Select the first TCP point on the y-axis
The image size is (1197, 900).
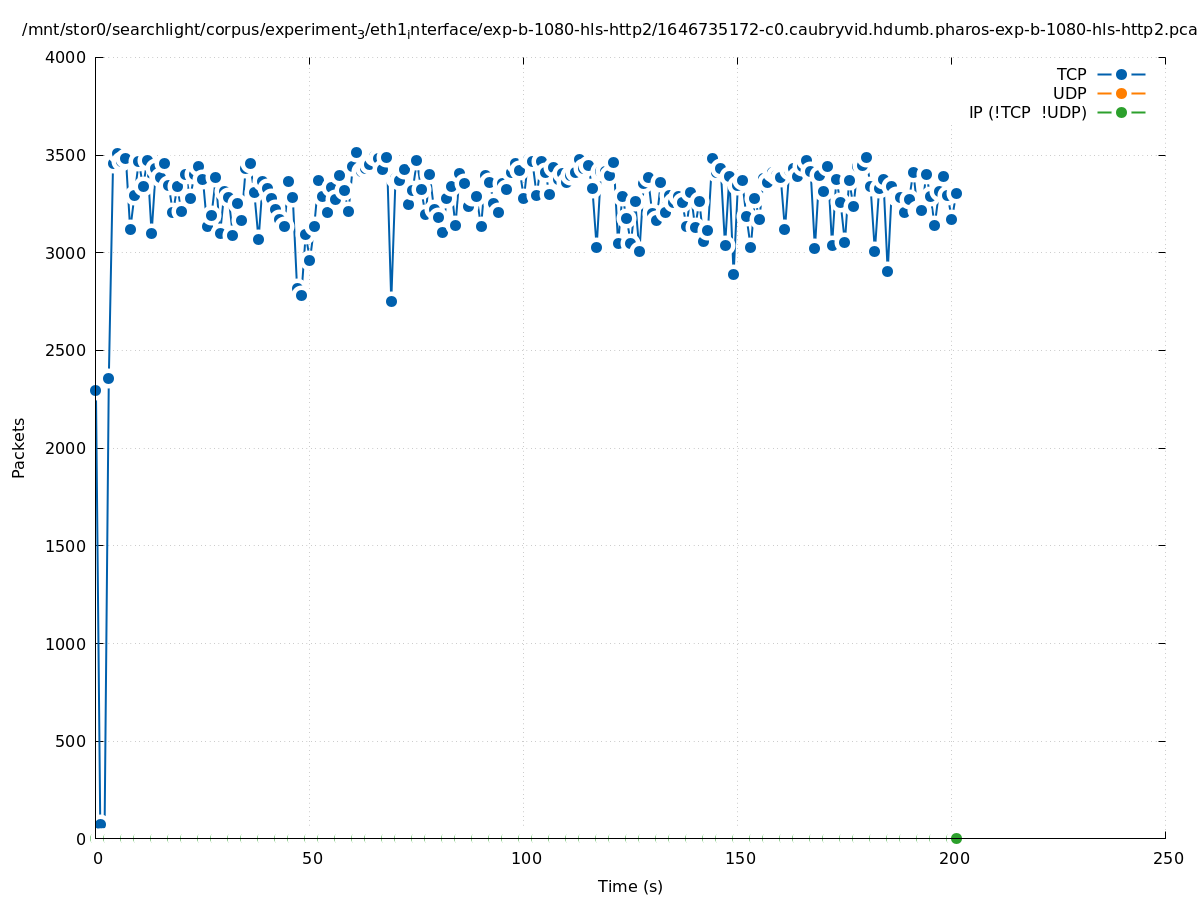point(96,390)
